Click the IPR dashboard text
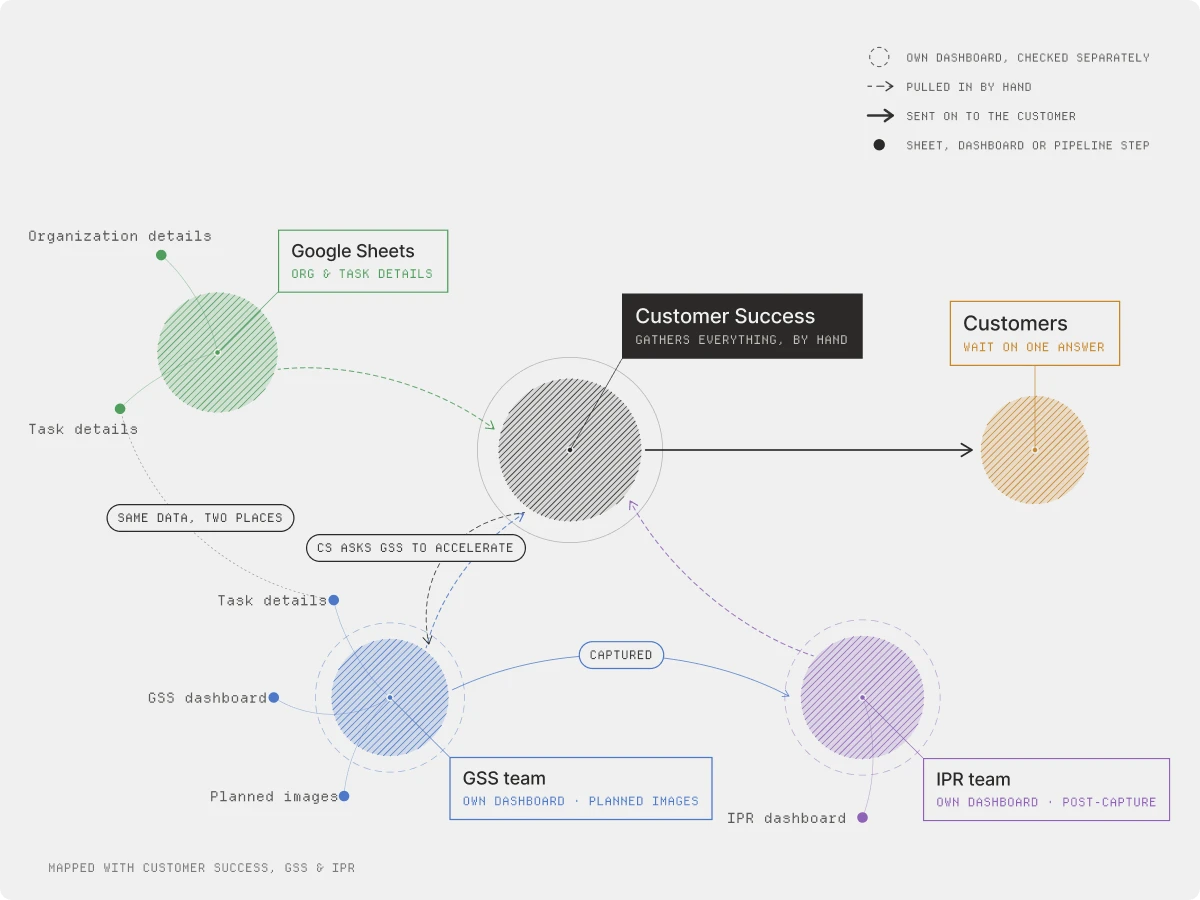The width and height of the screenshot is (1200, 900). tap(787, 818)
